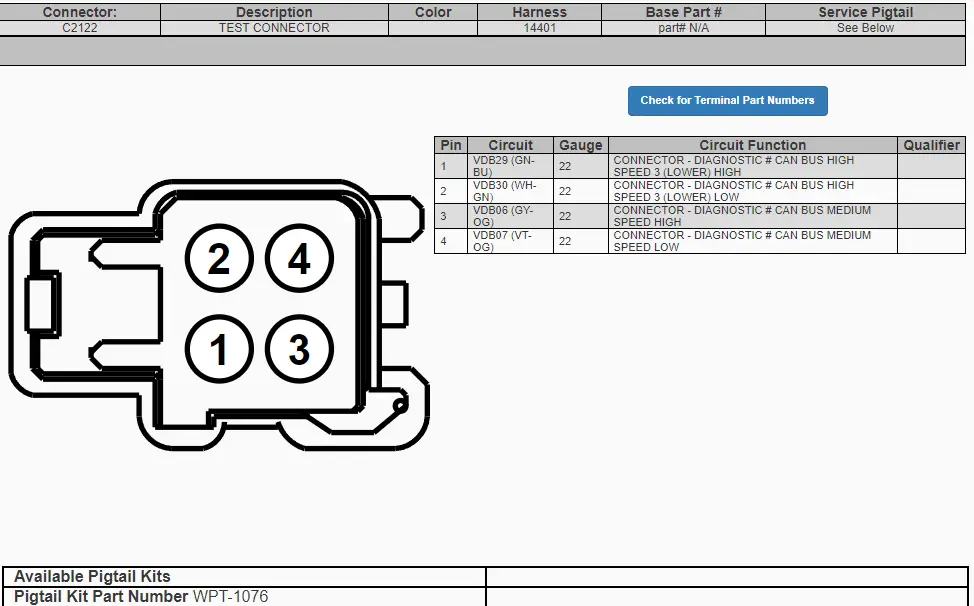This screenshot has width=974, height=606.
Task: Click gauge 22 in VDB07 row
Action: click(x=581, y=241)
